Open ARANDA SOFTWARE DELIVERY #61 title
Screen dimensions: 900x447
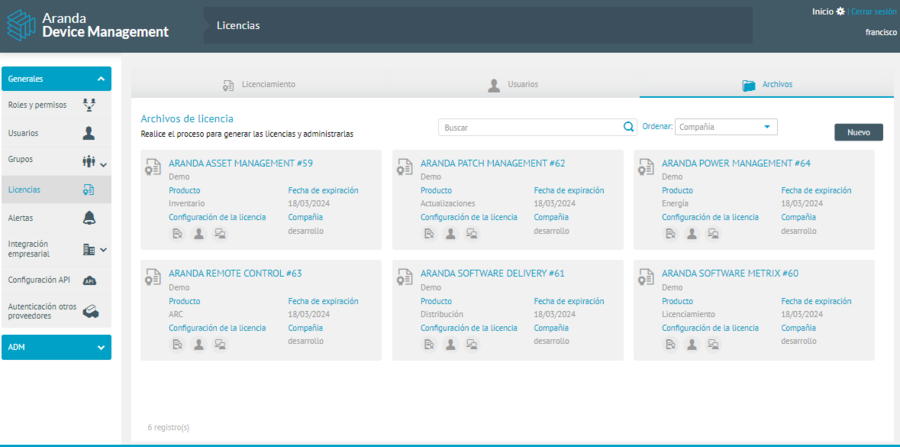point(492,274)
